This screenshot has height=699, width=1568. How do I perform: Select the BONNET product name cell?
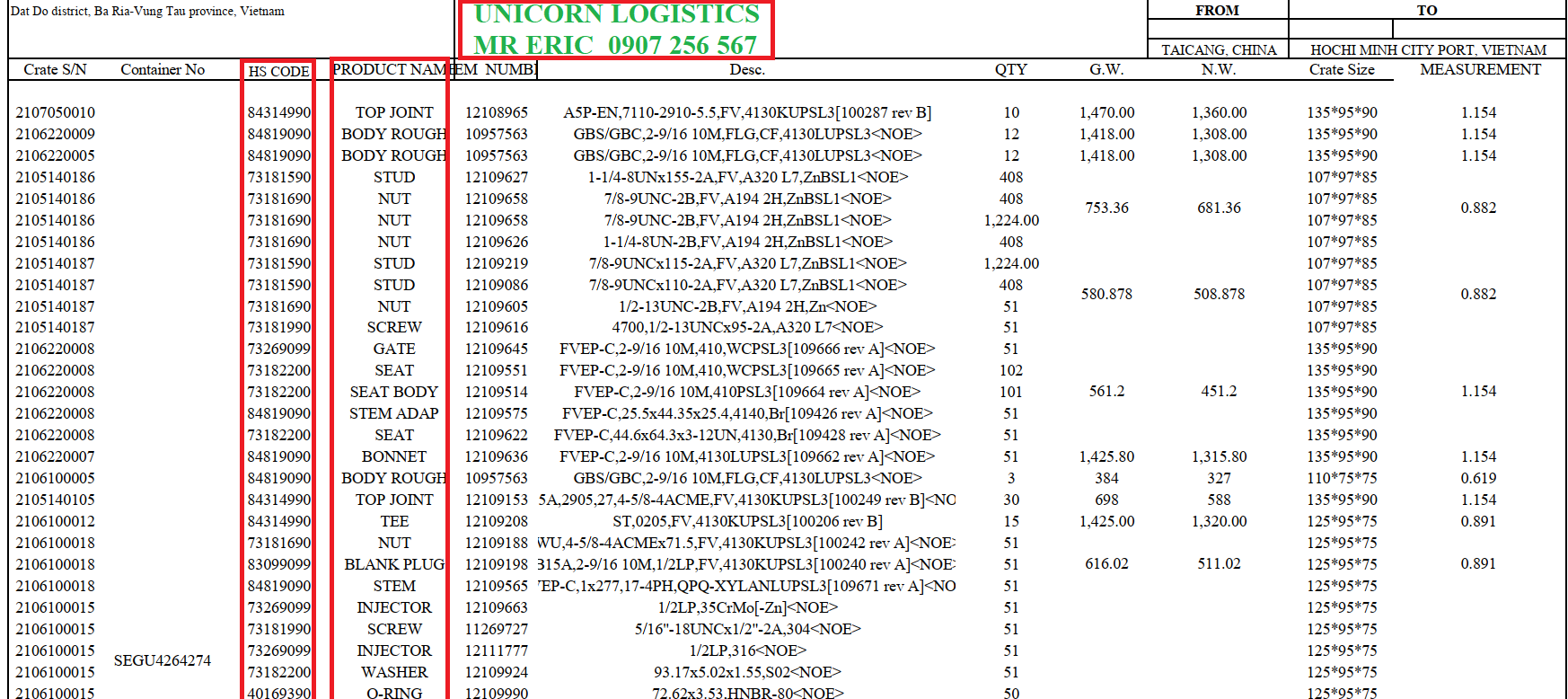tap(394, 456)
